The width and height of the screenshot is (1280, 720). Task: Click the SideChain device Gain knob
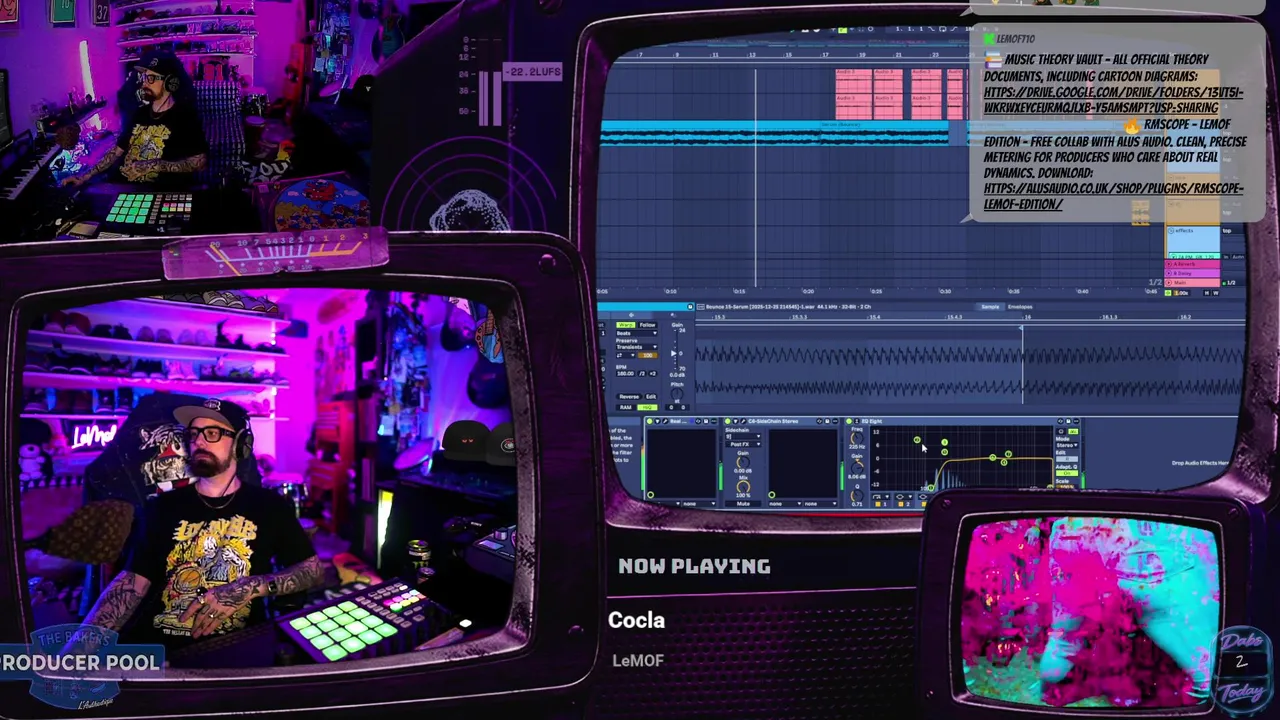[742, 462]
